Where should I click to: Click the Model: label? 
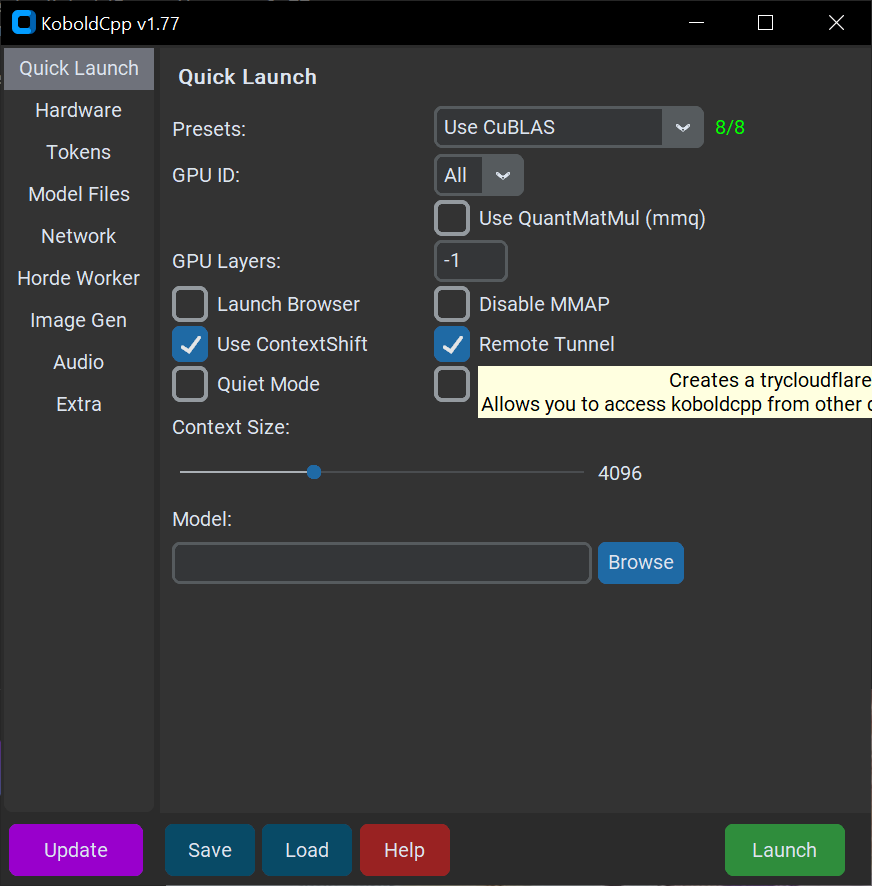(202, 519)
